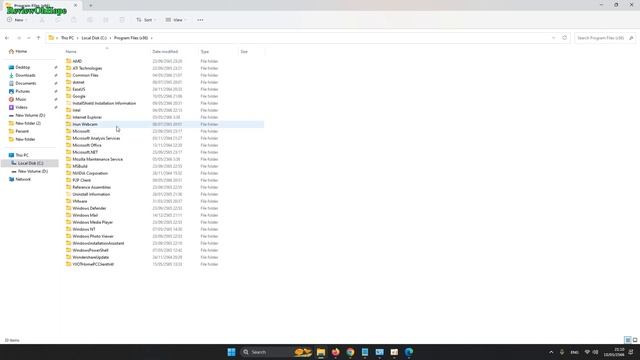Click the Cut scissors icon
The height and width of the screenshot is (360, 640).
click(42, 20)
